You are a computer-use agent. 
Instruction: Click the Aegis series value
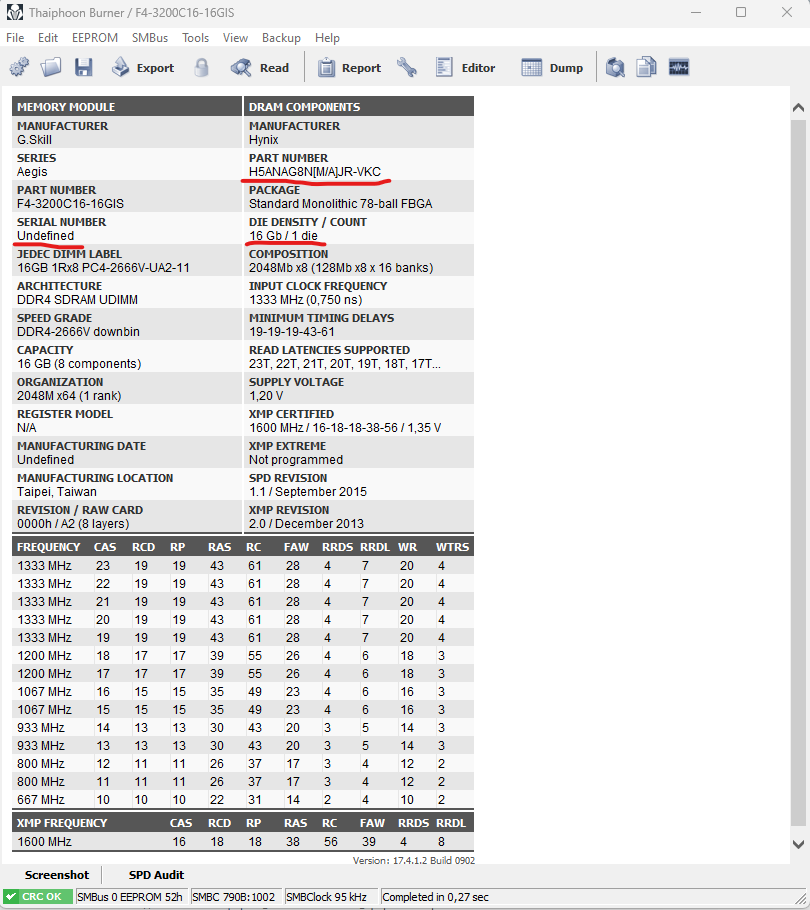tap(32, 172)
